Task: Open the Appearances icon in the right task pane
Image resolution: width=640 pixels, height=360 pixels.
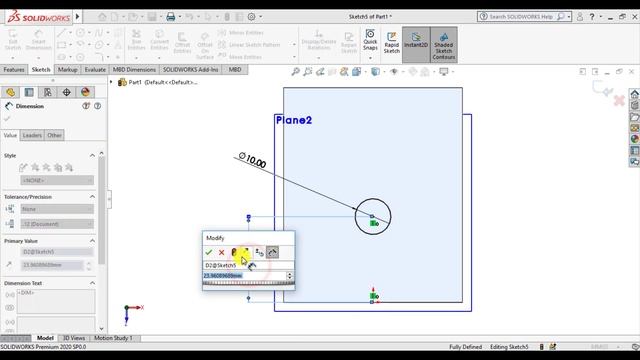Action: [634, 139]
